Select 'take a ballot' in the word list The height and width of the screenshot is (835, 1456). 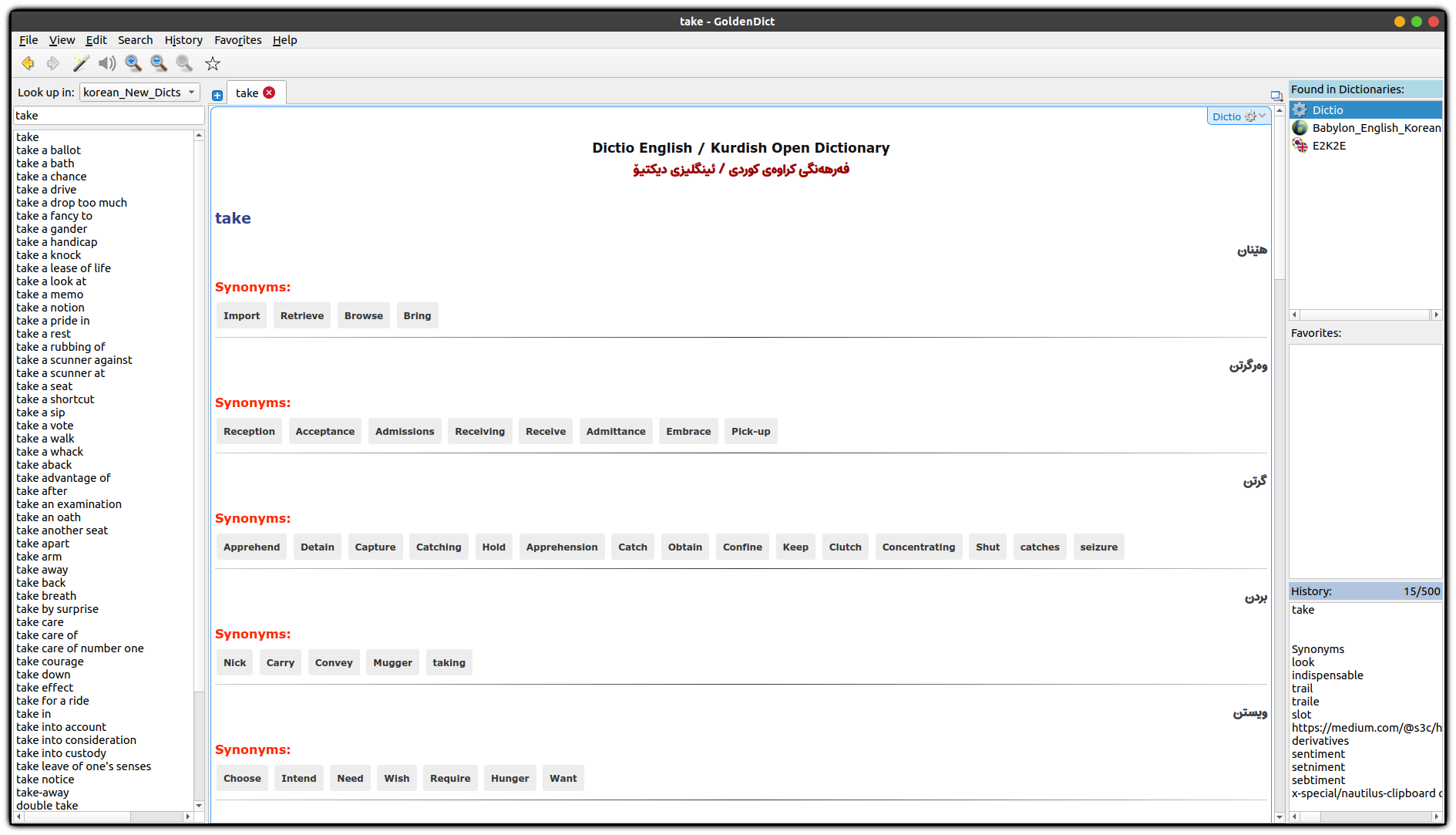click(49, 150)
